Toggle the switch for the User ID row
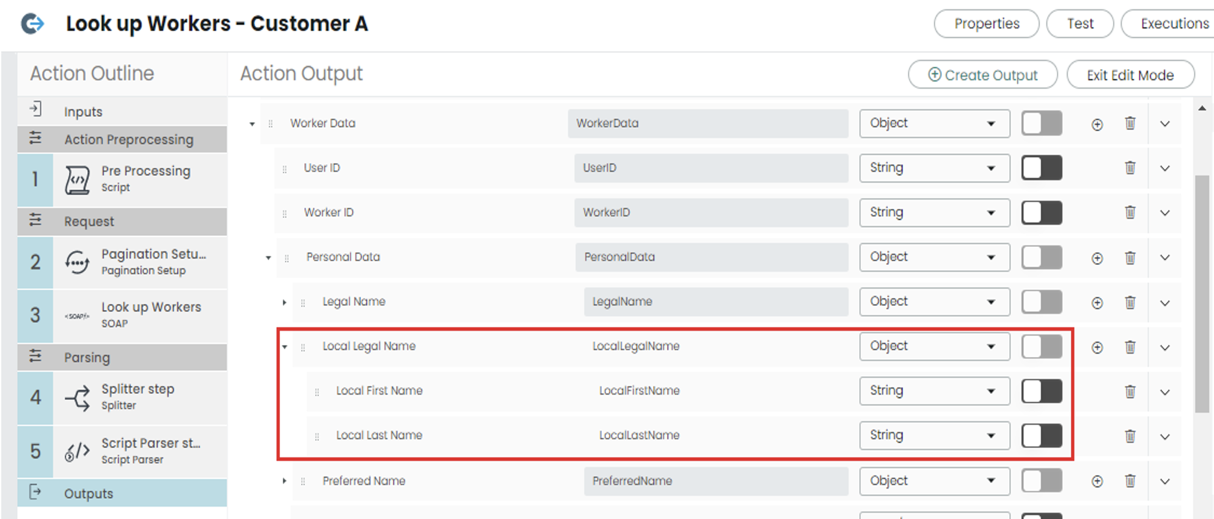This screenshot has width=1214, height=519. click(x=1041, y=168)
